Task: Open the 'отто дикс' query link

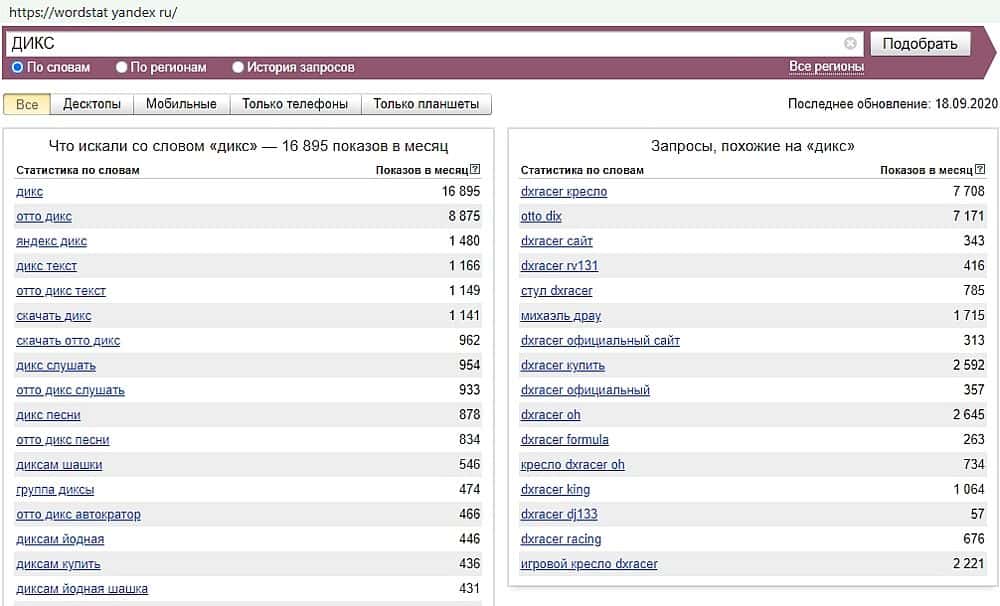Action: pos(44,216)
